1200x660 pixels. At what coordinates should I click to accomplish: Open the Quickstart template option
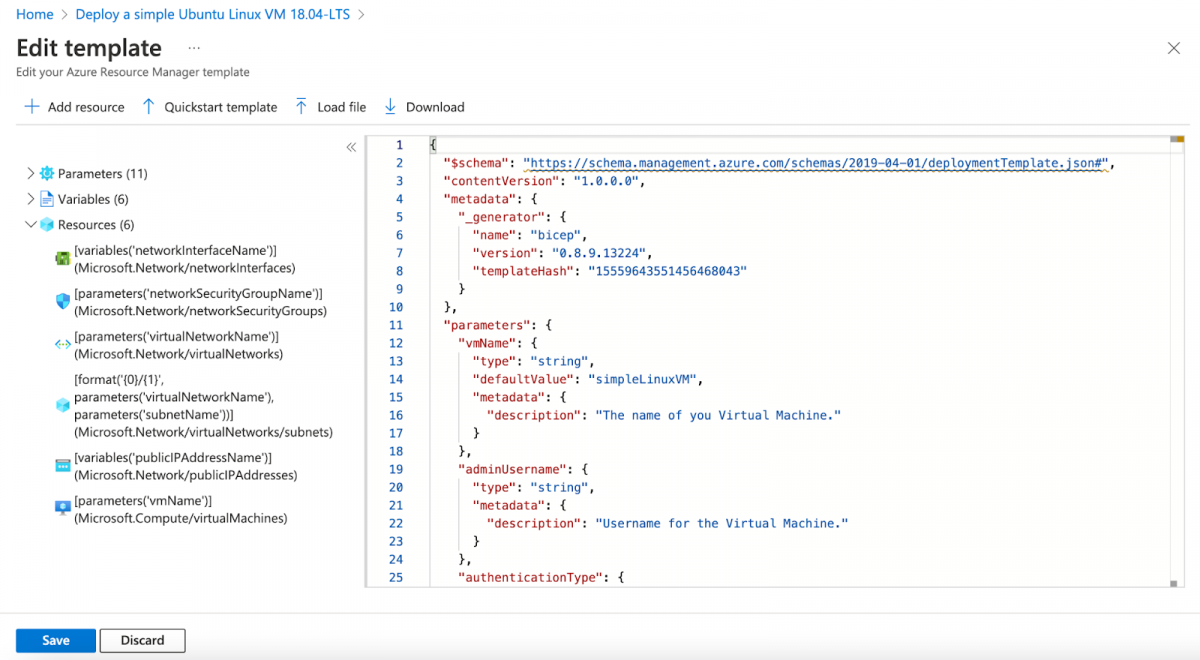(x=209, y=107)
